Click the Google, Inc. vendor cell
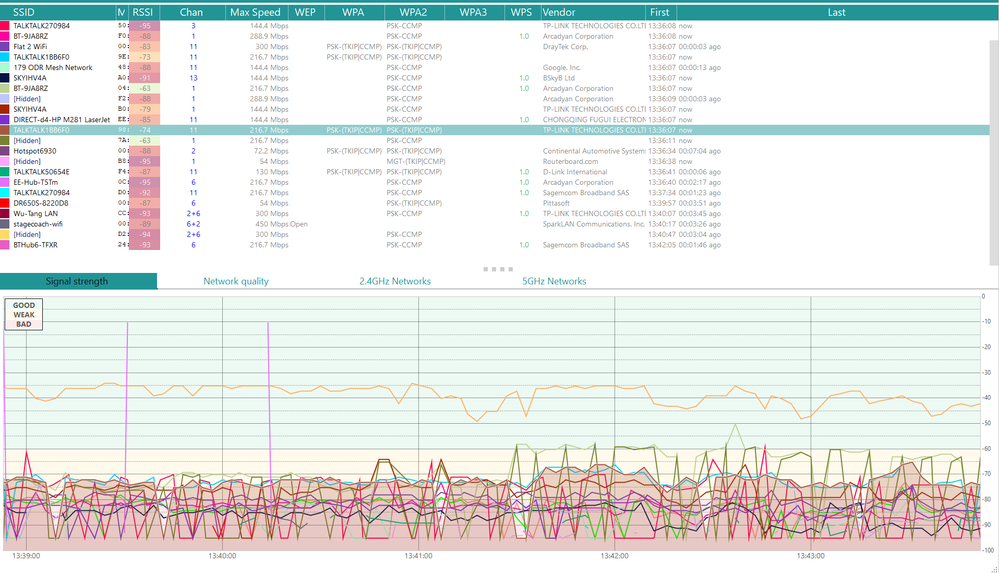 (561, 68)
